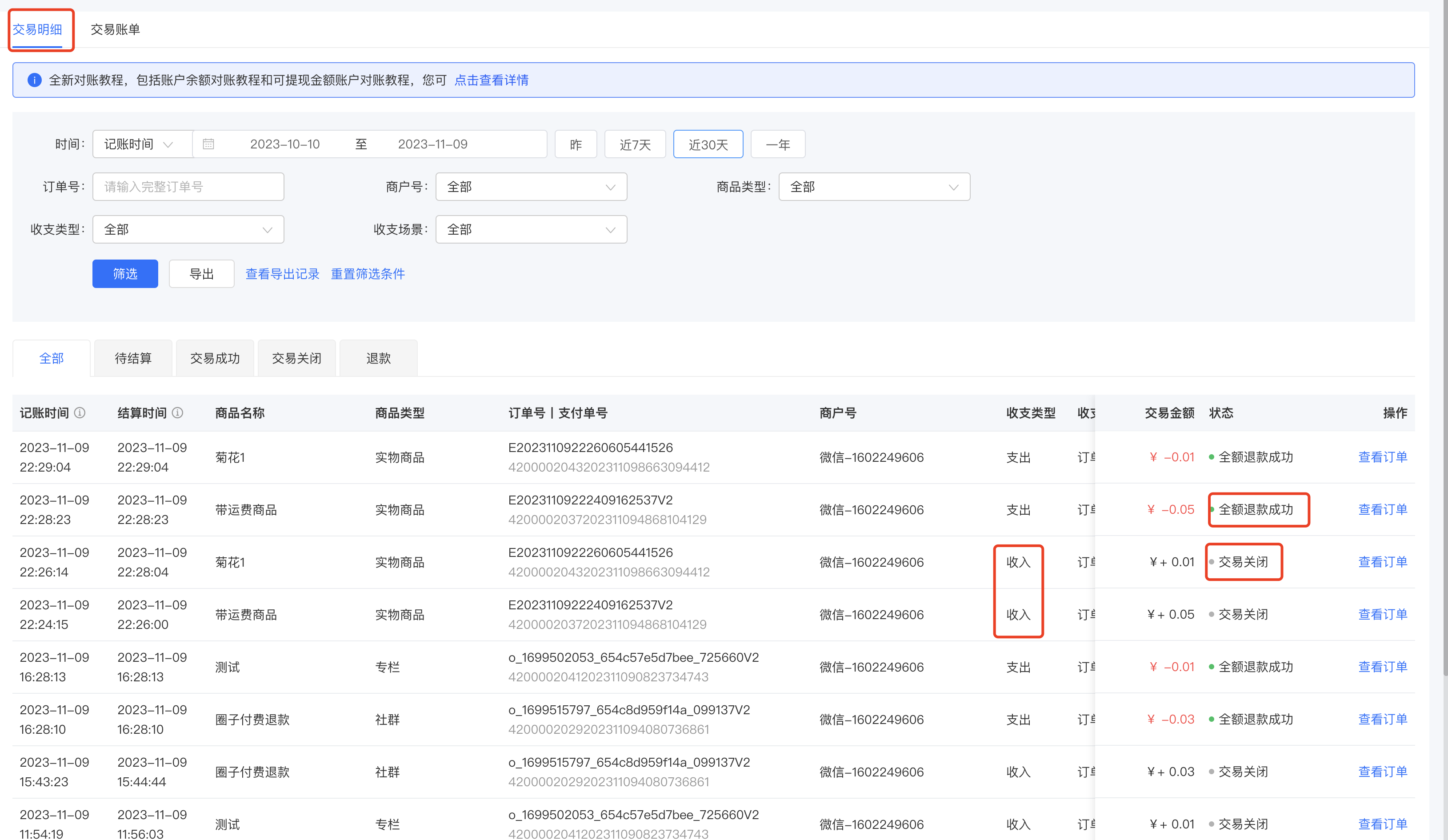Image resolution: width=1448 pixels, height=840 pixels.
Task: Select the 交易关闭 status tab
Action: point(296,358)
